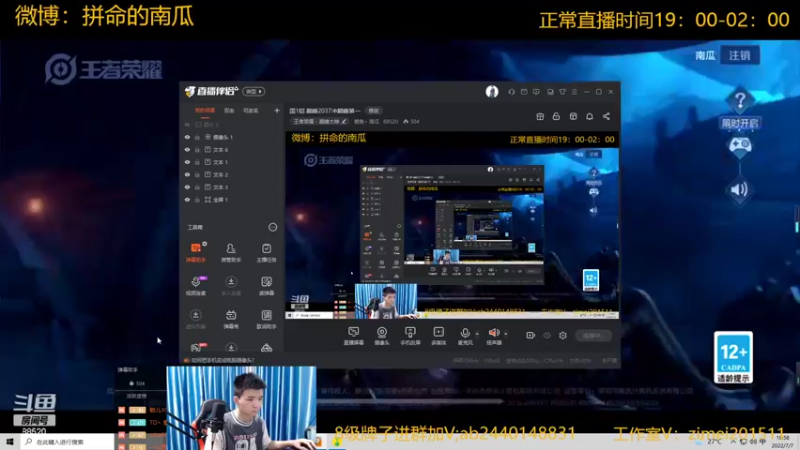Add 手机投屏 phone screen-cast source
The width and height of the screenshot is (800, 450).
pos(410,336)
